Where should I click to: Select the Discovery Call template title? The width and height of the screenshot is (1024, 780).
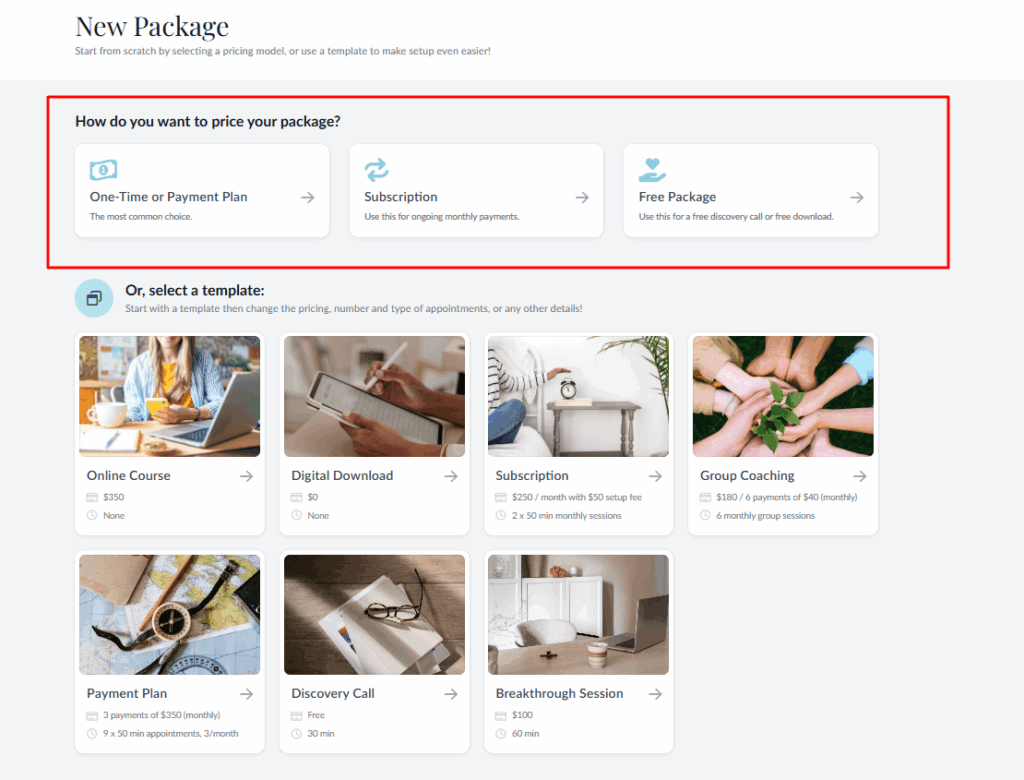333,694
